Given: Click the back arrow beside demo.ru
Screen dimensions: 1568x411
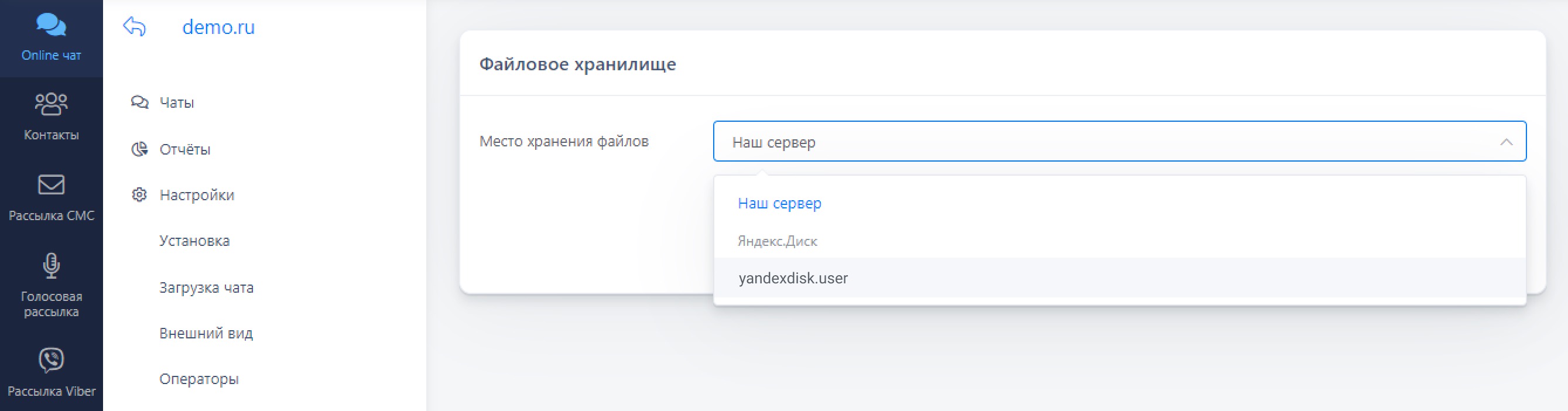Looking at the screenshot, I should (135, 27).
